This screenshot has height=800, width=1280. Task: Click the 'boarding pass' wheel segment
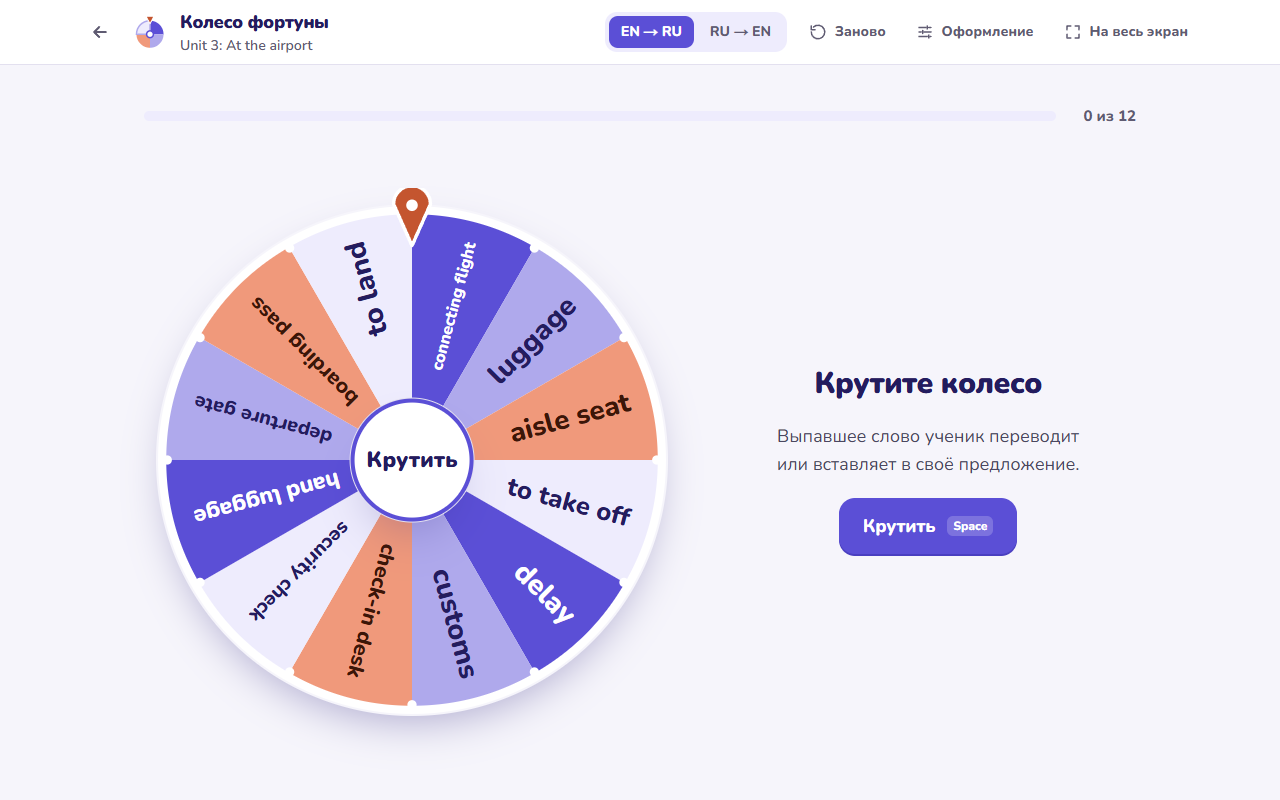point(304,350)
